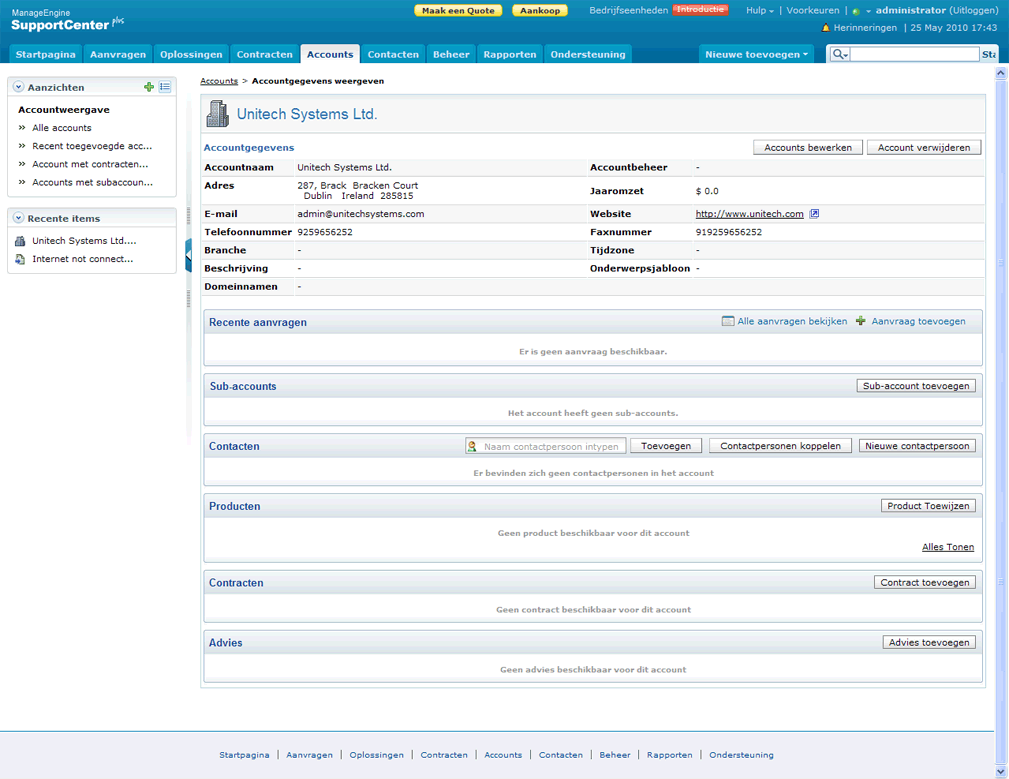Click the sidebar collapse handle arrow

189,255
